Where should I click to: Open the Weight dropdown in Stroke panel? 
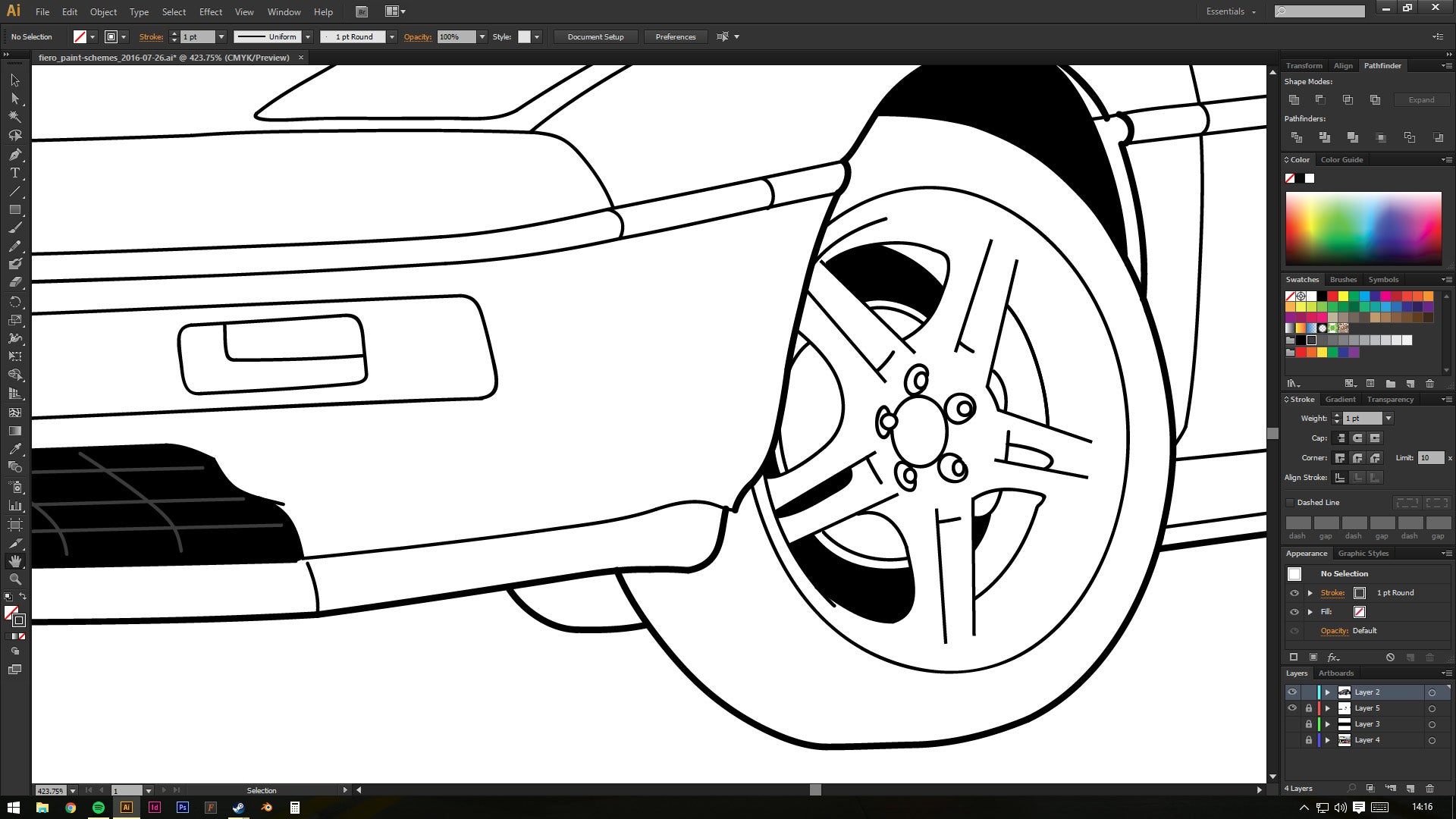click(1389, 418)
